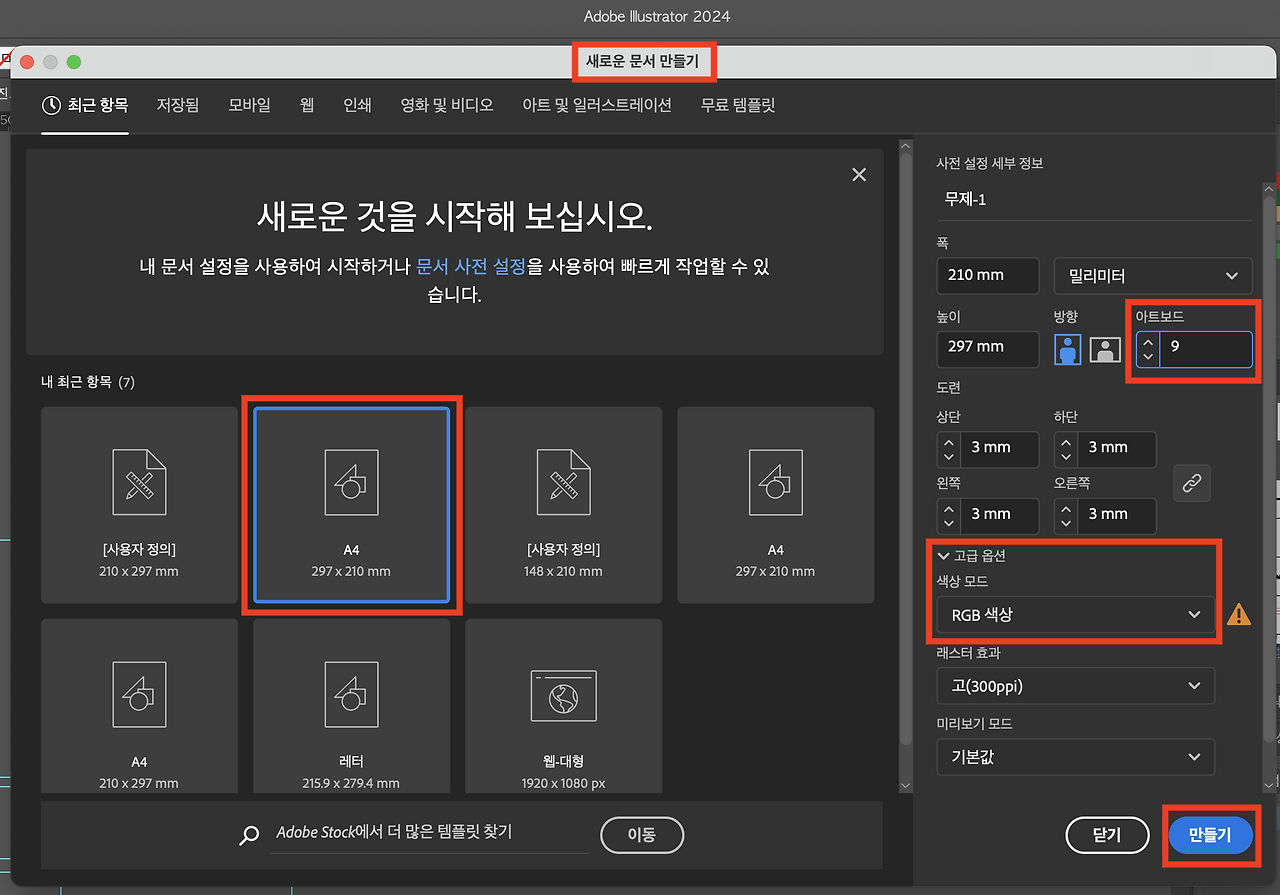The image size is (1280, 895).
Task: Switch to the 무료 템플릿 tab
Action: click(738, 105)
